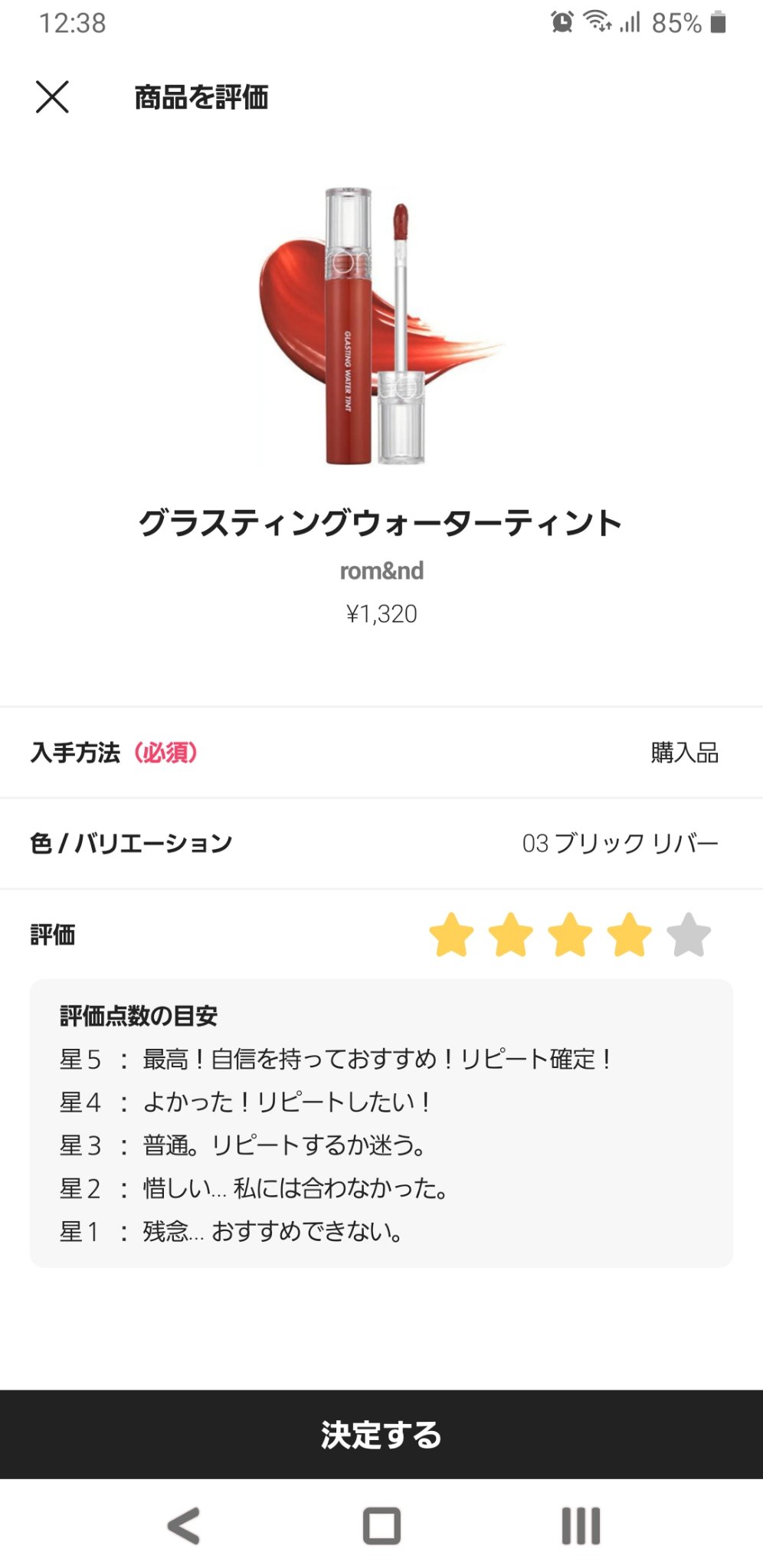Select the third rating star
763x1568 pixels.
click(570, 935)
